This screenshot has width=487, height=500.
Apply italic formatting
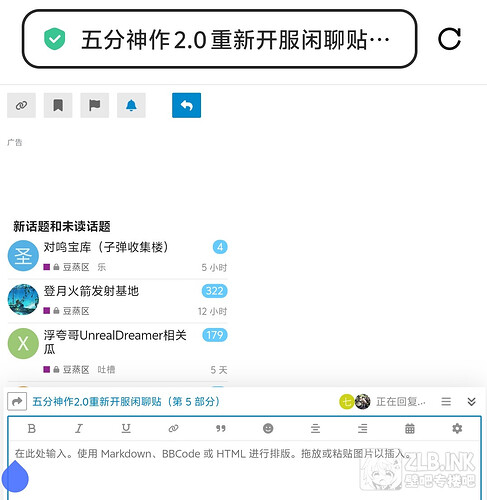click(x=79, y=429)
